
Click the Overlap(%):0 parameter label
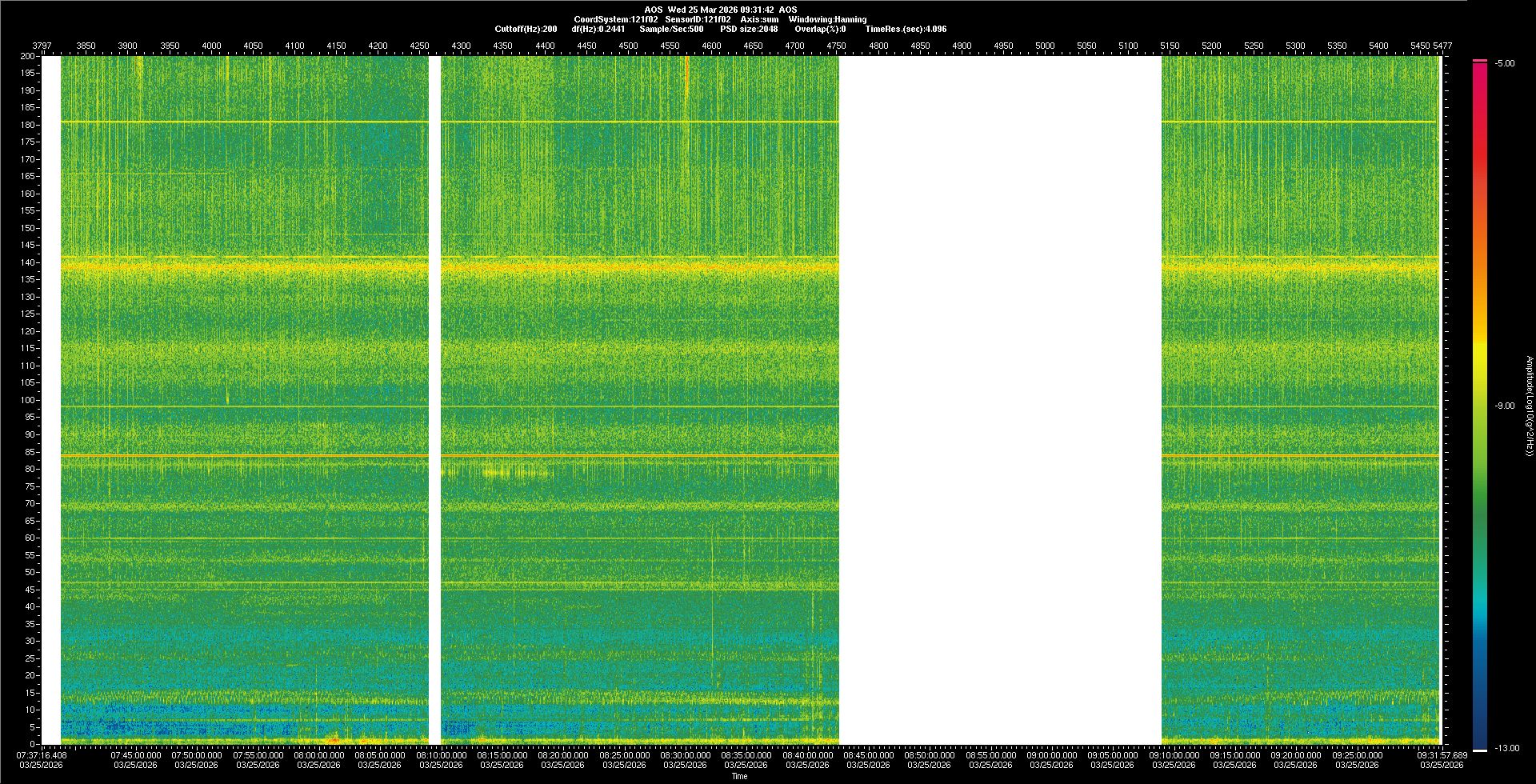(x=820, y=29)
